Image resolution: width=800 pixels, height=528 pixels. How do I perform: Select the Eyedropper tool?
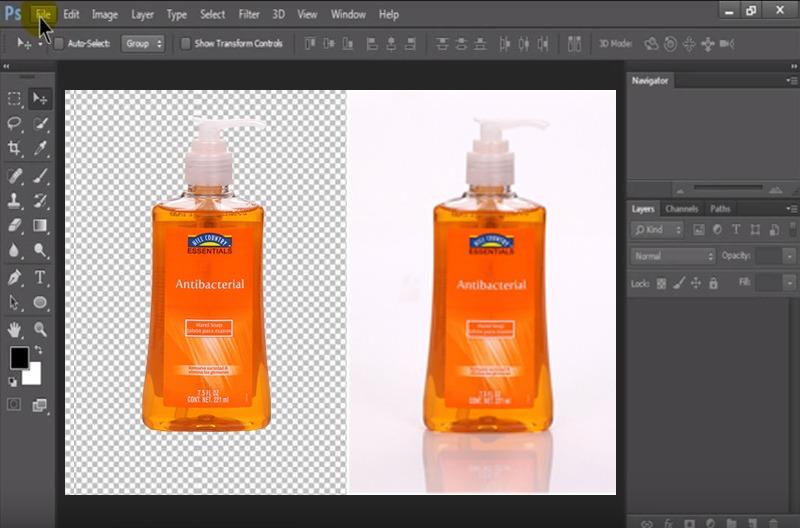[x=40, y=148]
